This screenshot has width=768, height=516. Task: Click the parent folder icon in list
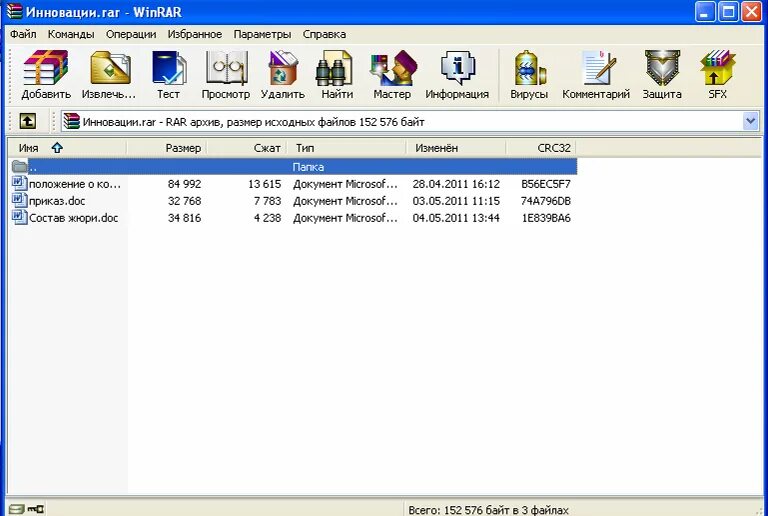tap(20, 166)
